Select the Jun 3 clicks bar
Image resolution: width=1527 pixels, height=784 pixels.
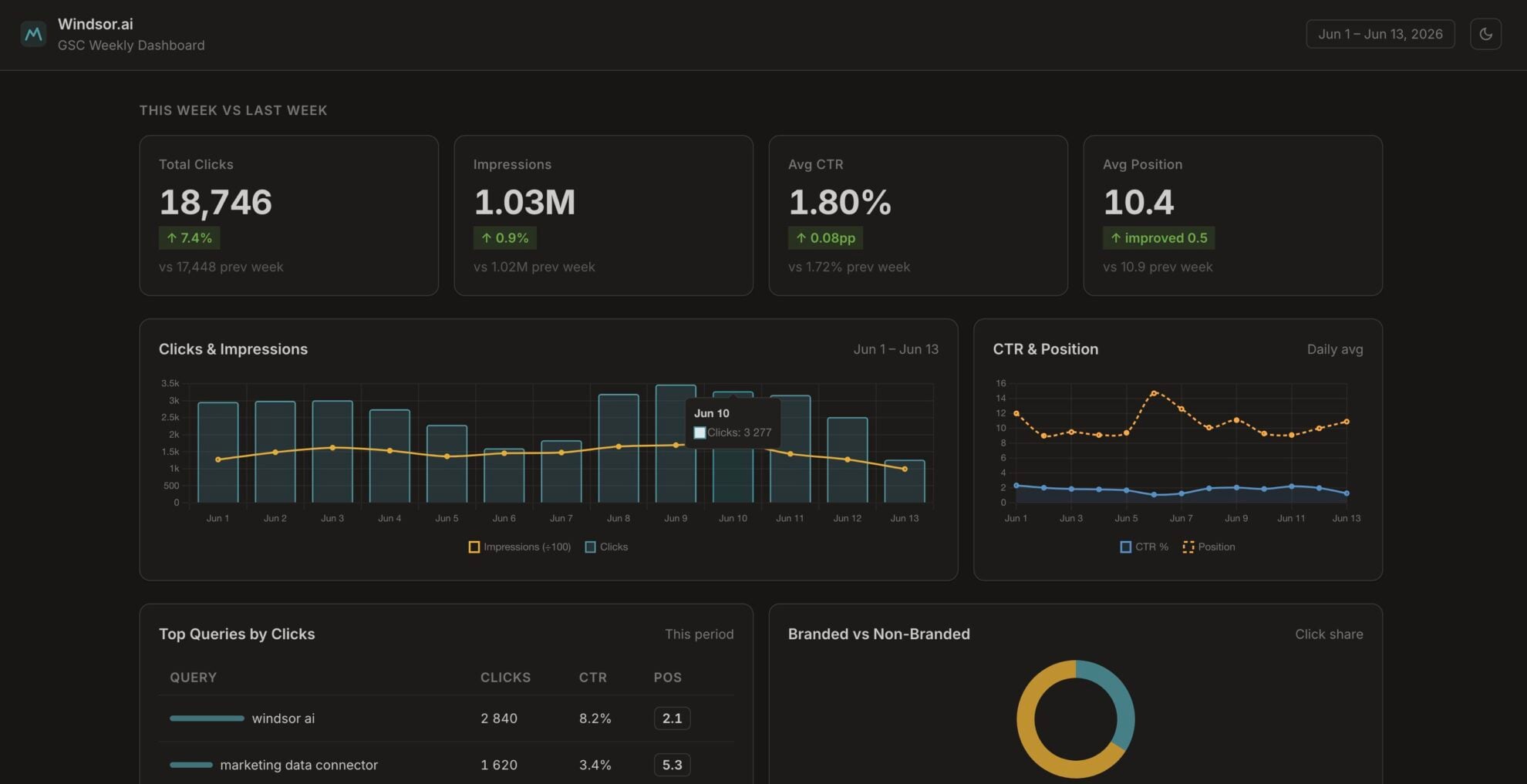pos(332,452)
